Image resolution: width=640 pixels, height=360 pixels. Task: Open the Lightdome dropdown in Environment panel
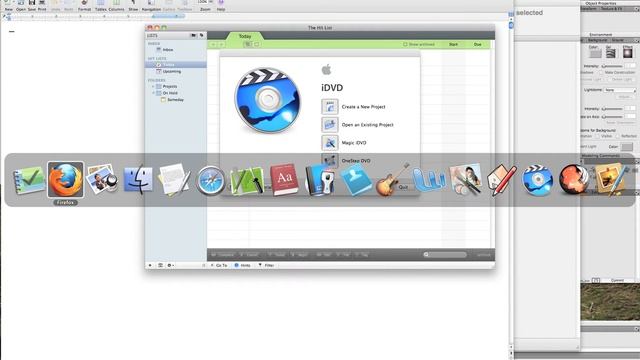click(x=620, y=90)
